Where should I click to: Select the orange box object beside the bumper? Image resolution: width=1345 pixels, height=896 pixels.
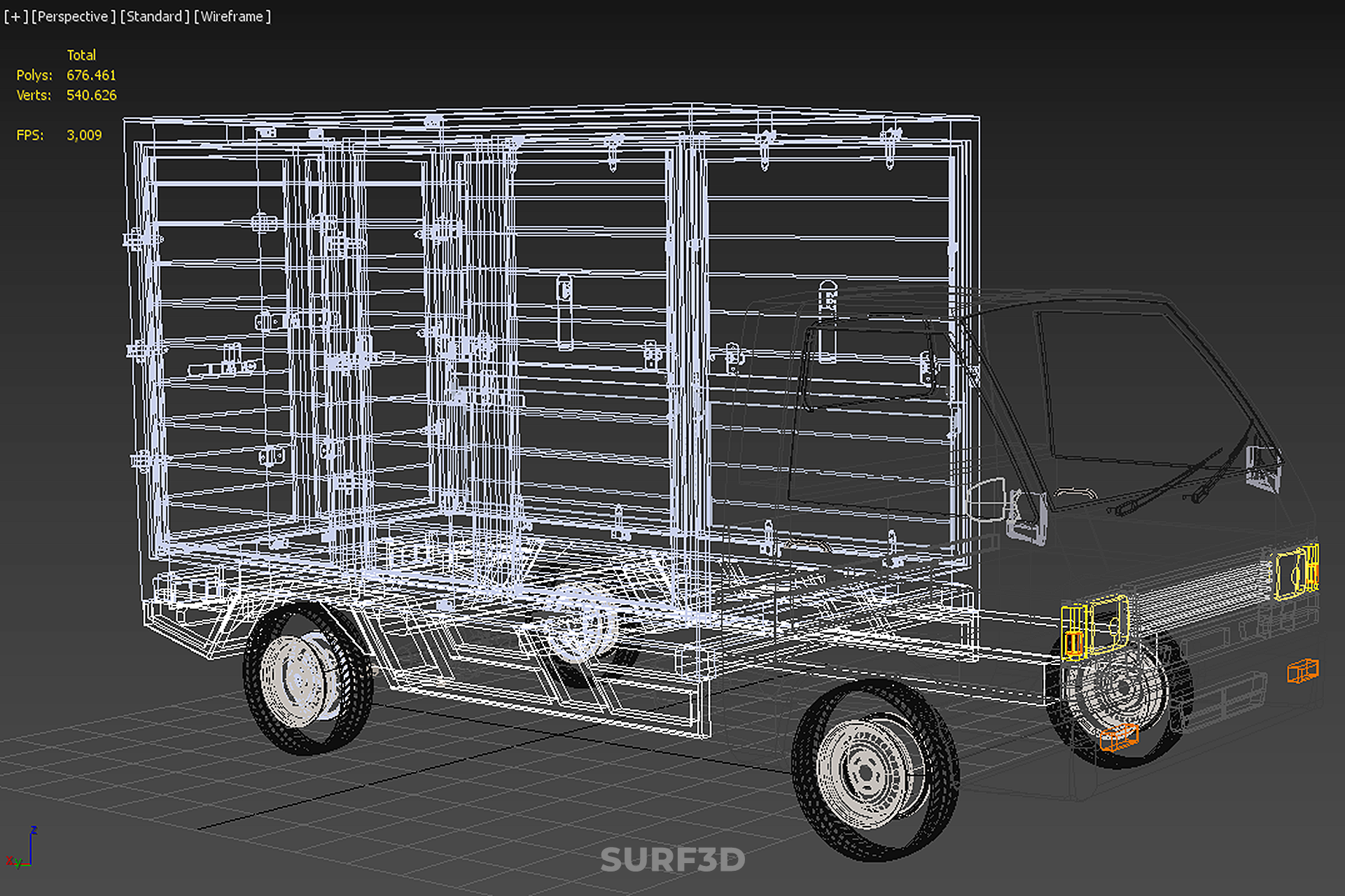pos(1302,671)
